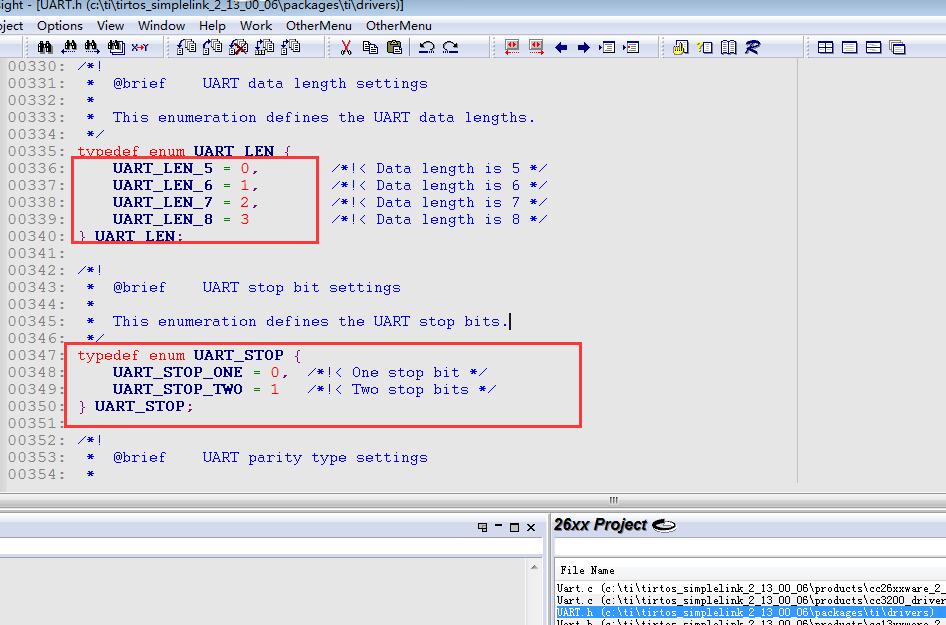Click the Search binoculars icon
This screenshot has height=625, width=946.
click(x=45, y=47)
